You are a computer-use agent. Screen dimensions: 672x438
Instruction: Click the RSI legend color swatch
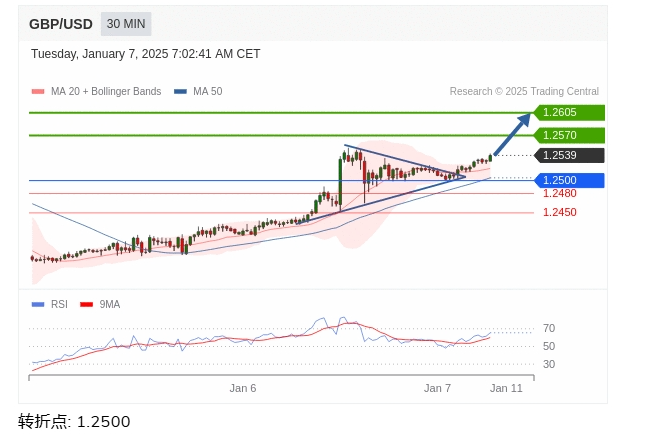pos(38,304)
